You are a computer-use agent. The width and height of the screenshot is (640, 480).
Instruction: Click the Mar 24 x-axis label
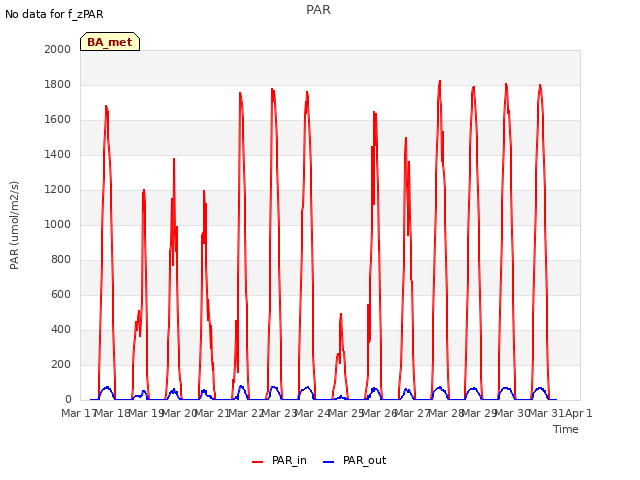point(312,413)
